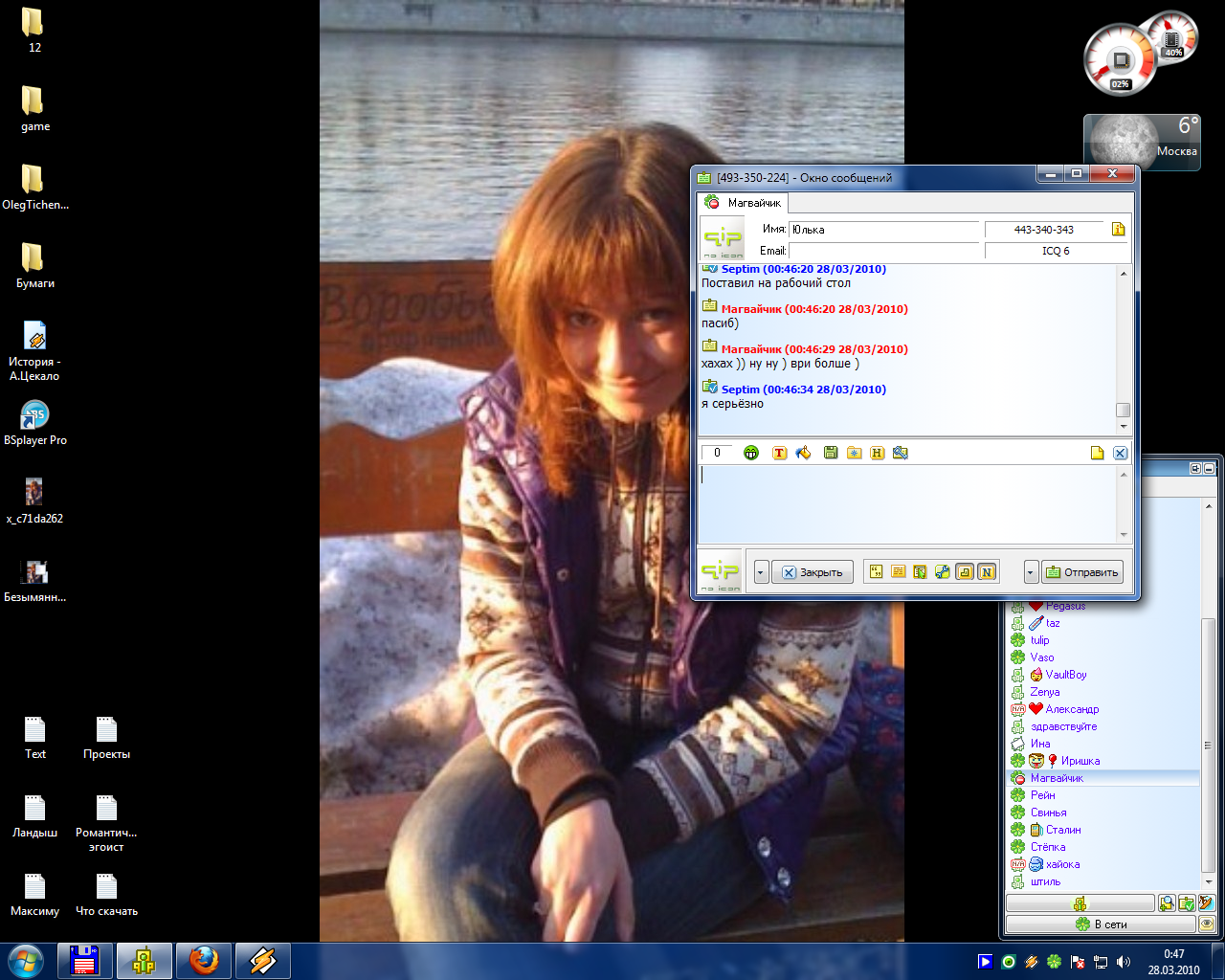Expand the dropdown arrow beside Отправить
The width and height of the screenshot is (1225, 980).
[1031, 572]
